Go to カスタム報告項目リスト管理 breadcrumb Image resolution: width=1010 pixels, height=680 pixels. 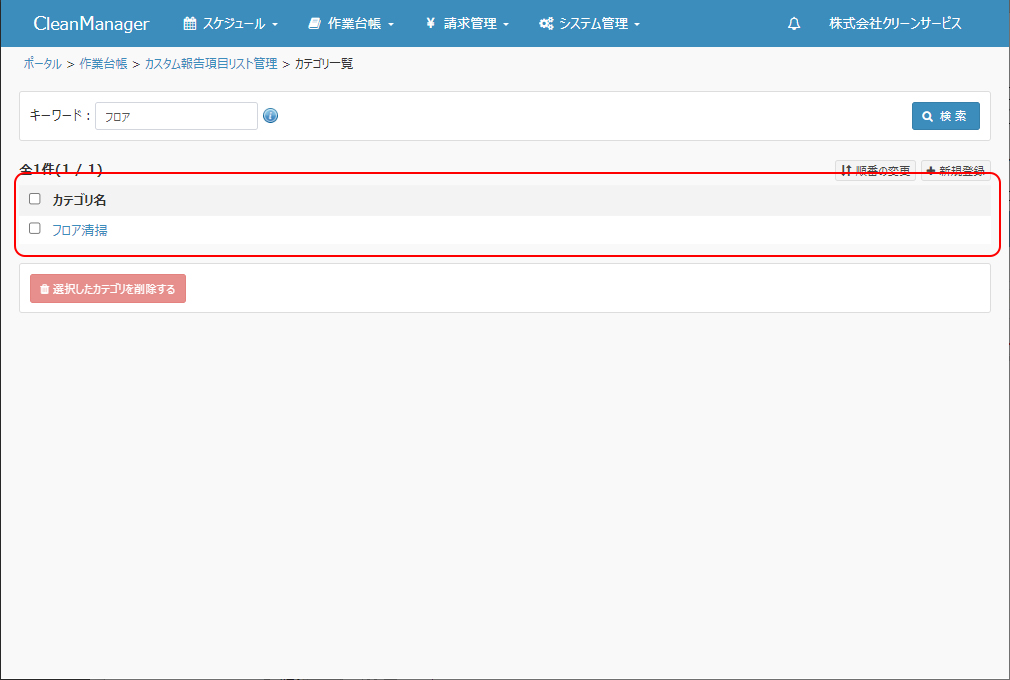pos(211,64)
